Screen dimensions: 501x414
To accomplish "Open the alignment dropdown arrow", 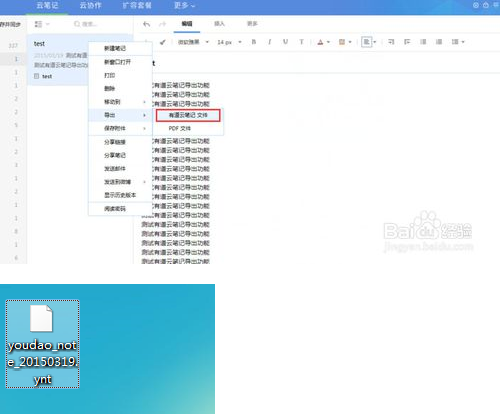I will point(374,42).
